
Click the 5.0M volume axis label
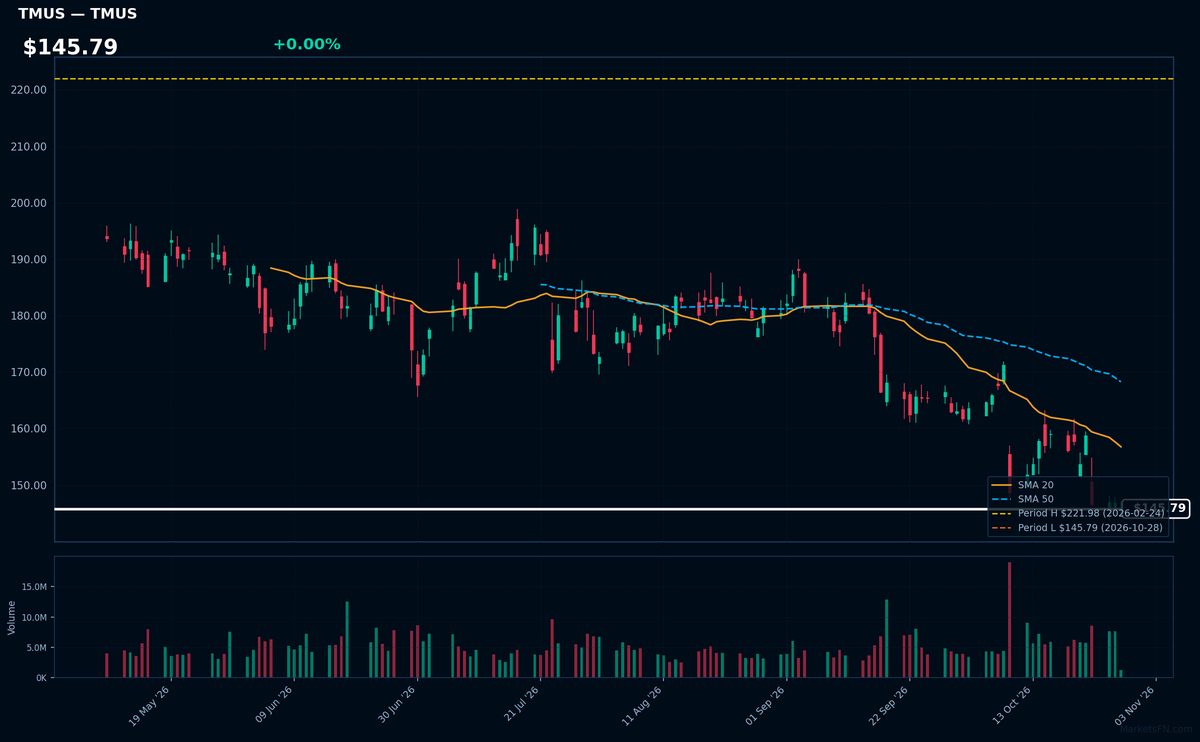coord(36,648)
